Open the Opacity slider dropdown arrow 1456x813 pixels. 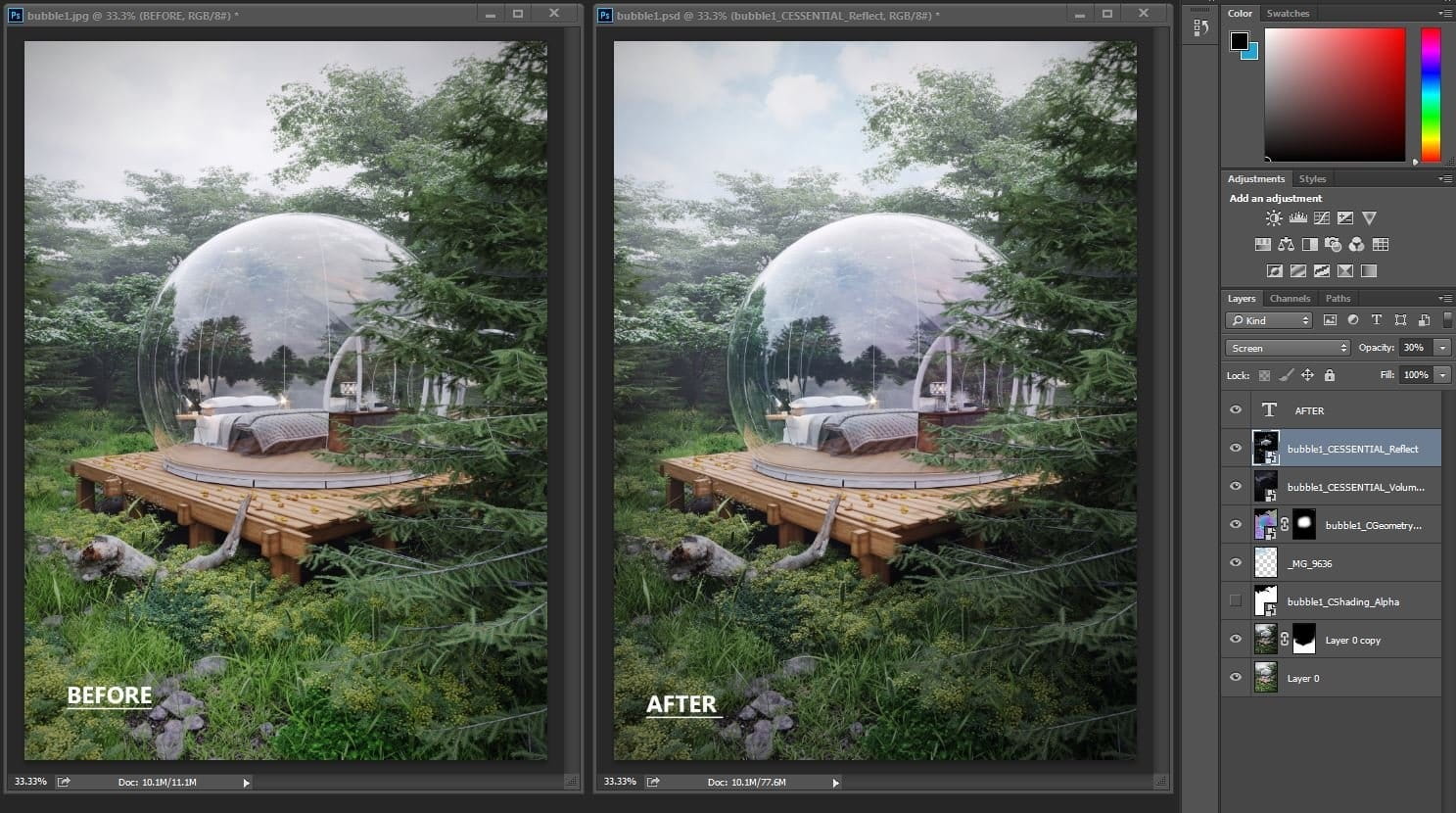click(x=1442, y=348)
